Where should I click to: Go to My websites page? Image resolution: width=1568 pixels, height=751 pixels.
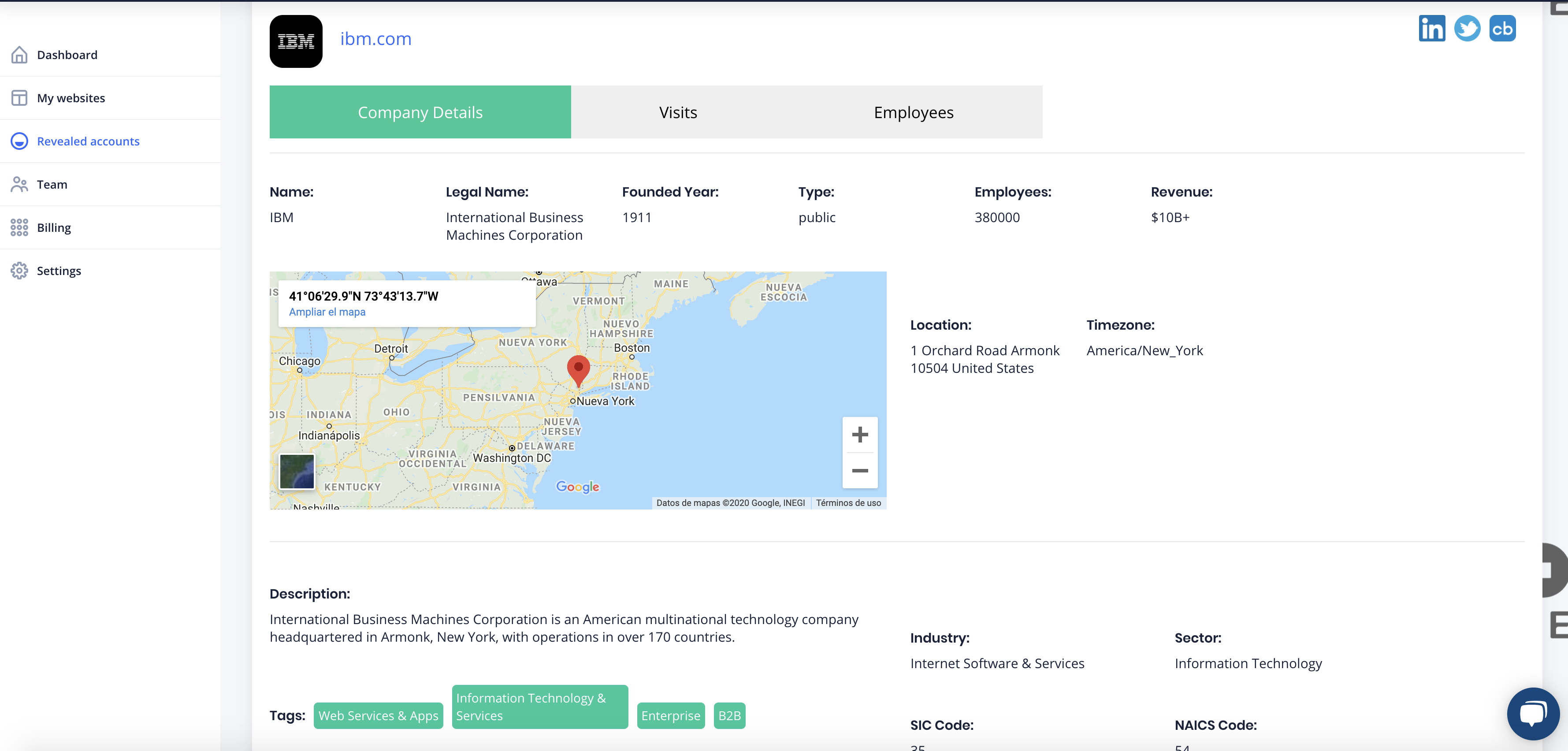pyautogui.click(x=71, y=98)
